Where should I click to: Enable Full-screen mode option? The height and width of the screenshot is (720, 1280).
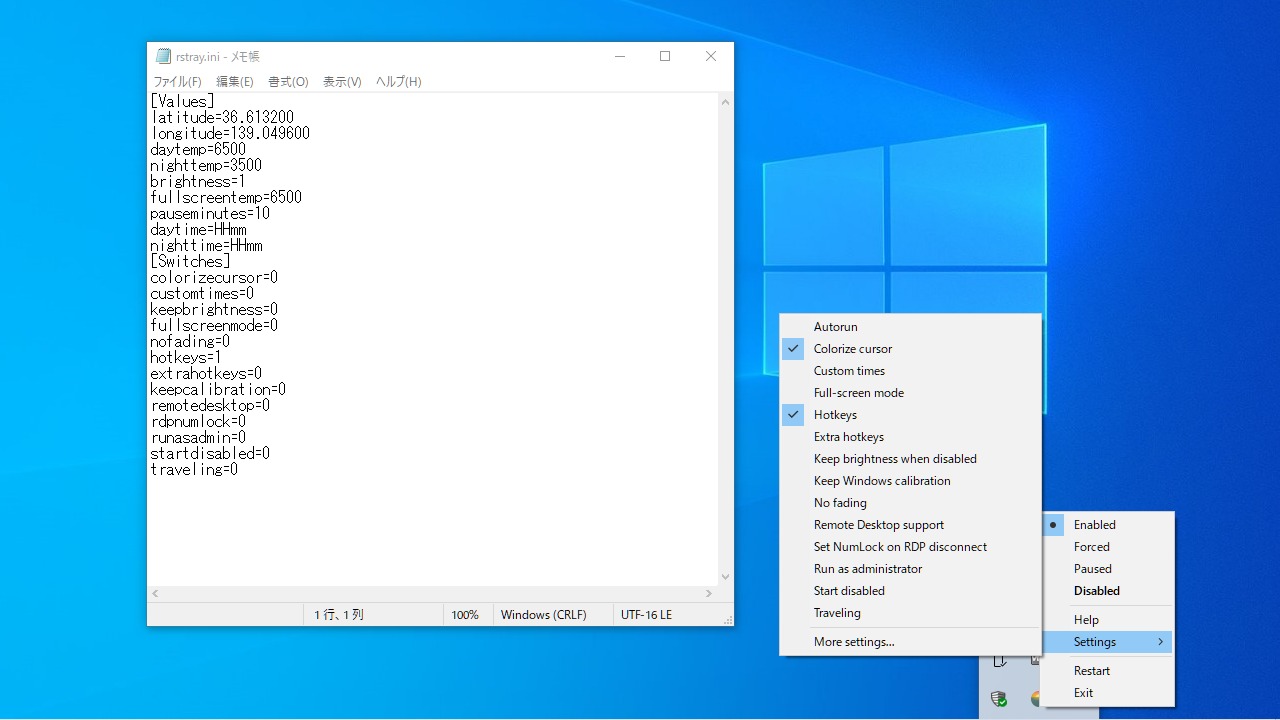[910, 393]
